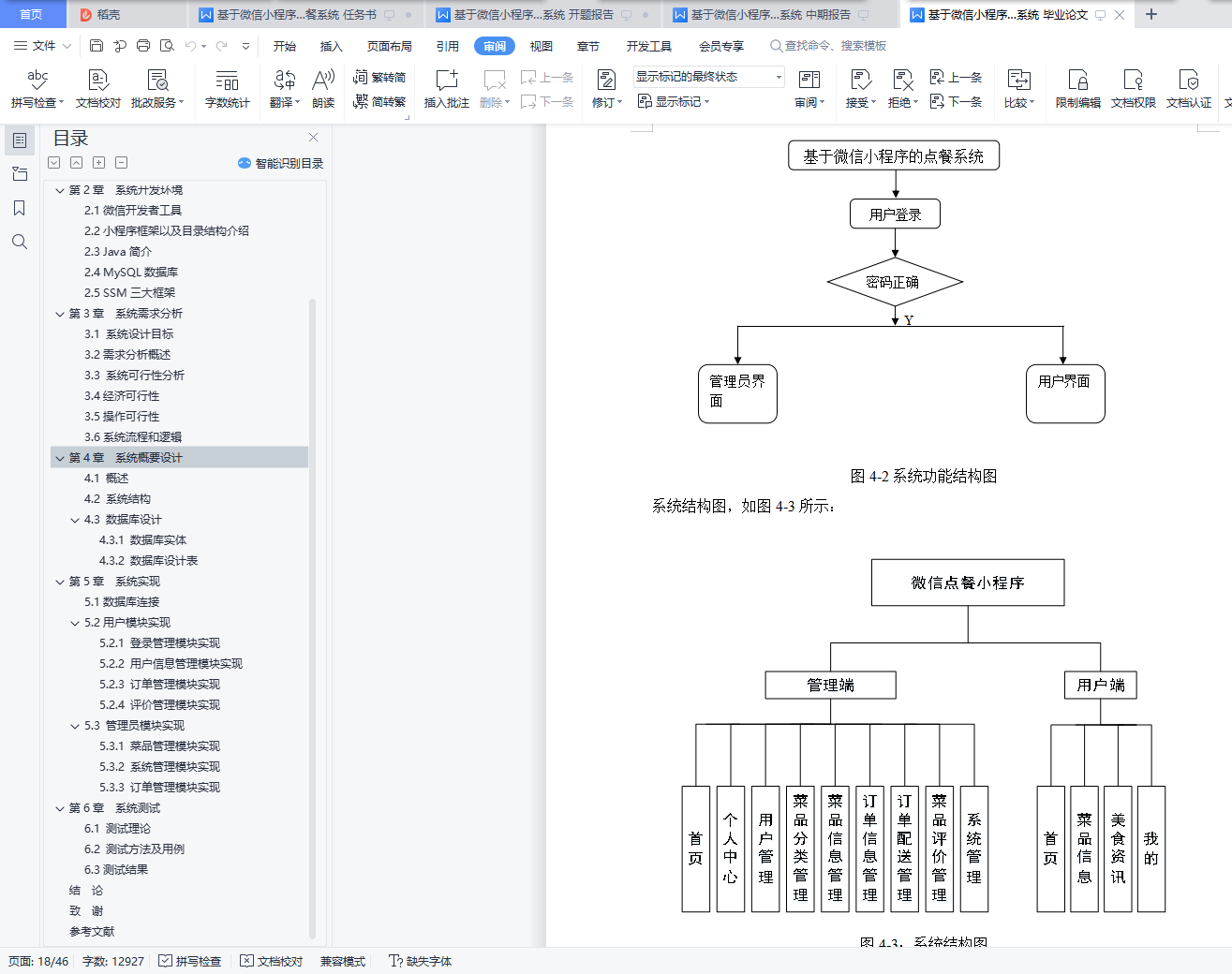The image size is (1232, 974).
Task: Open the chapter navigation icon in left sidebar
Action: 20,174
